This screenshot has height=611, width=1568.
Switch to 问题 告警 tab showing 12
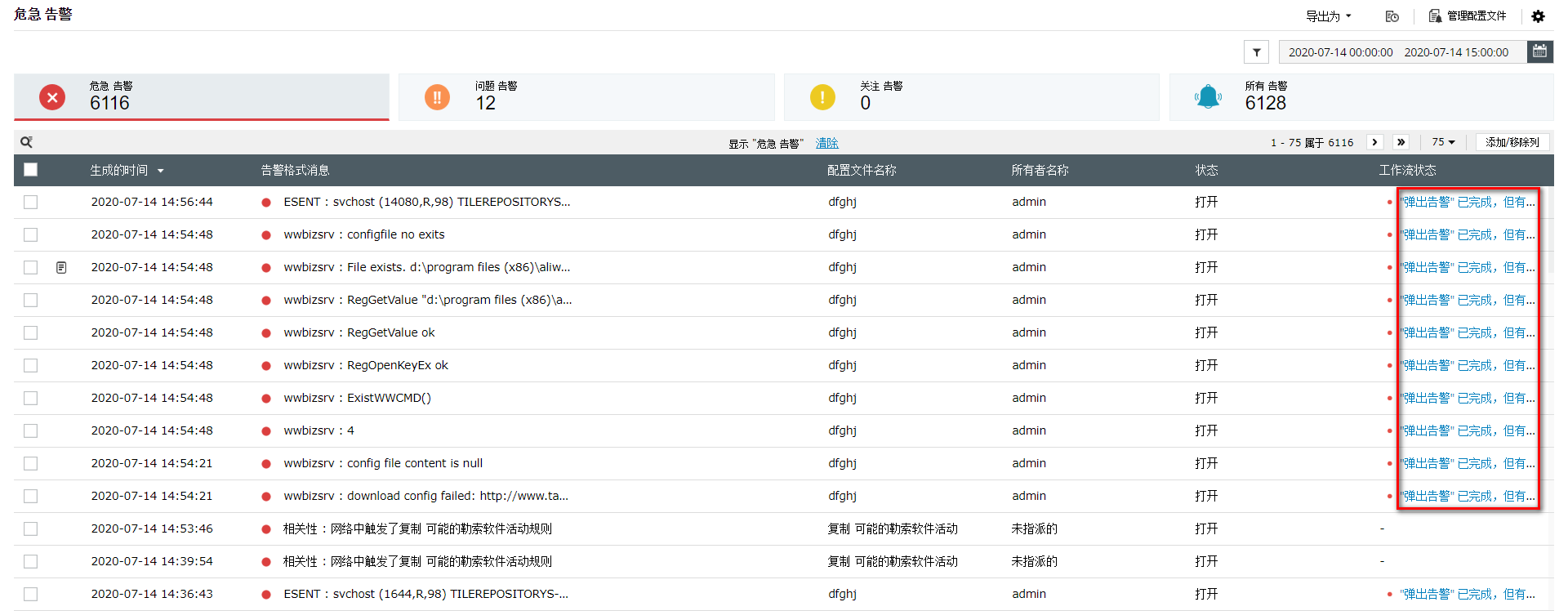pos(586,97)
